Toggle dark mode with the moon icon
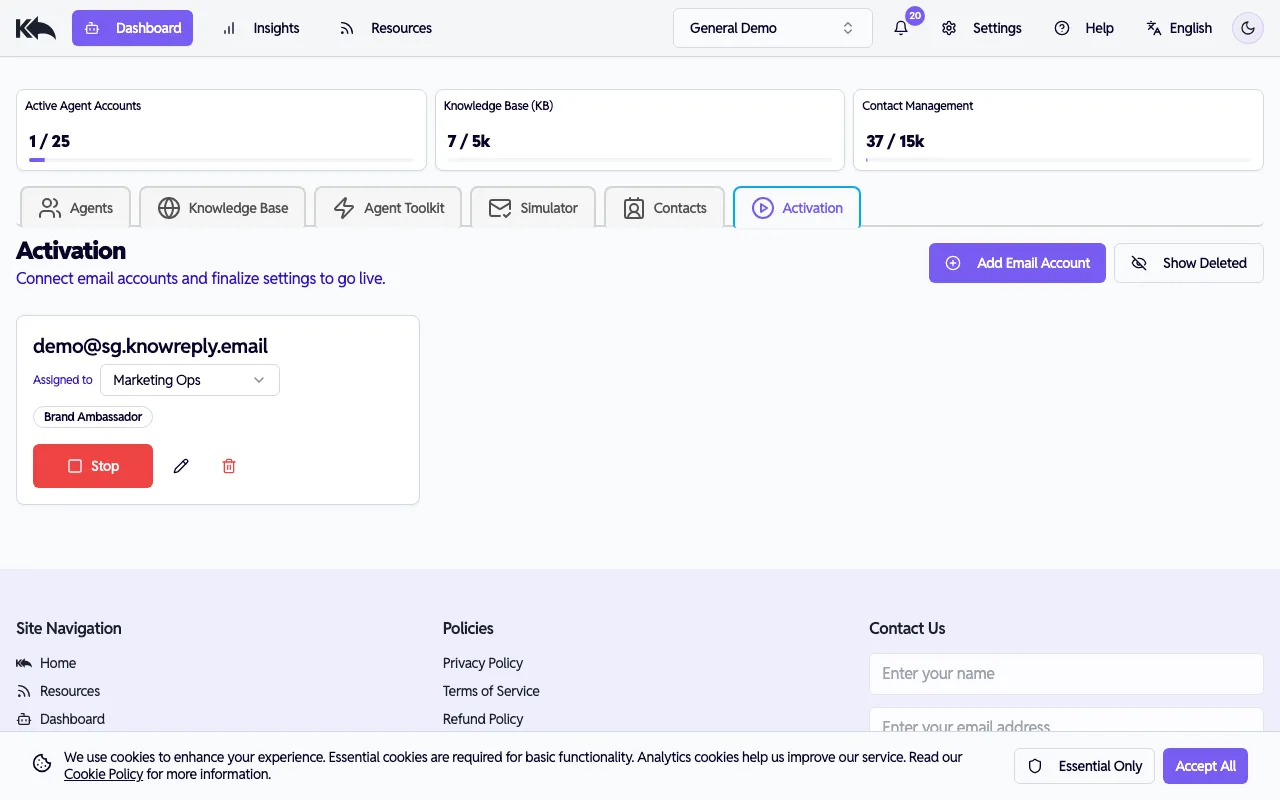 [x=1247, y=28]
